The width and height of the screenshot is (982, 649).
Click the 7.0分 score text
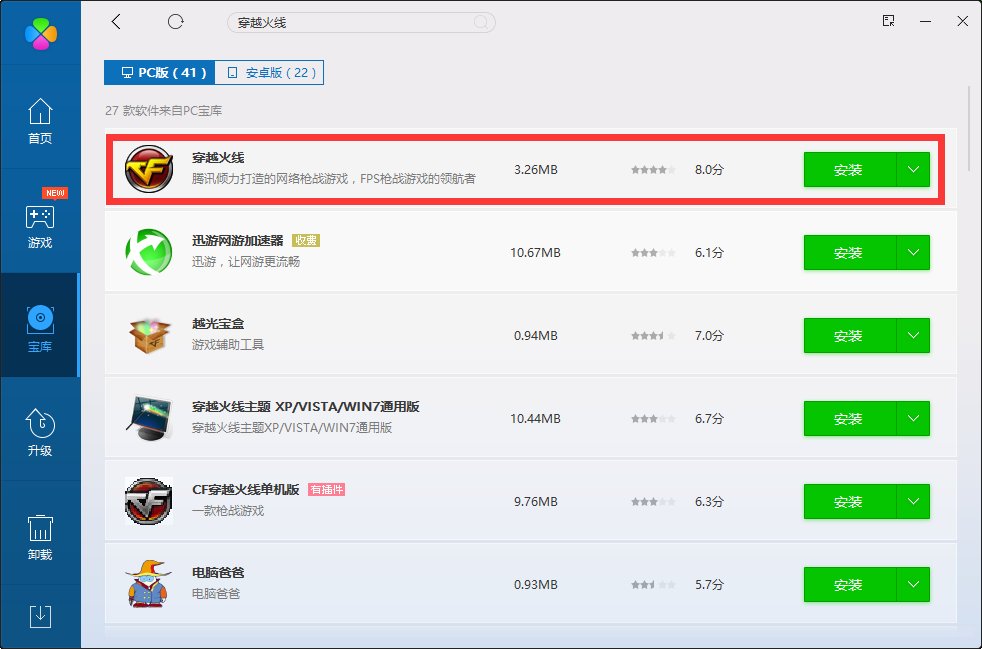pyautogui.click(x=709, y=336)
